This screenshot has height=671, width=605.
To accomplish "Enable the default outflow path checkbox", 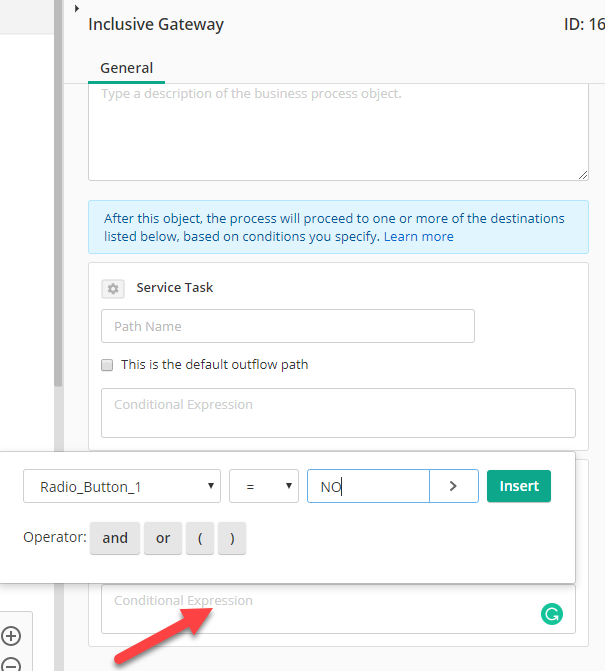I will (x=107, y=365).
